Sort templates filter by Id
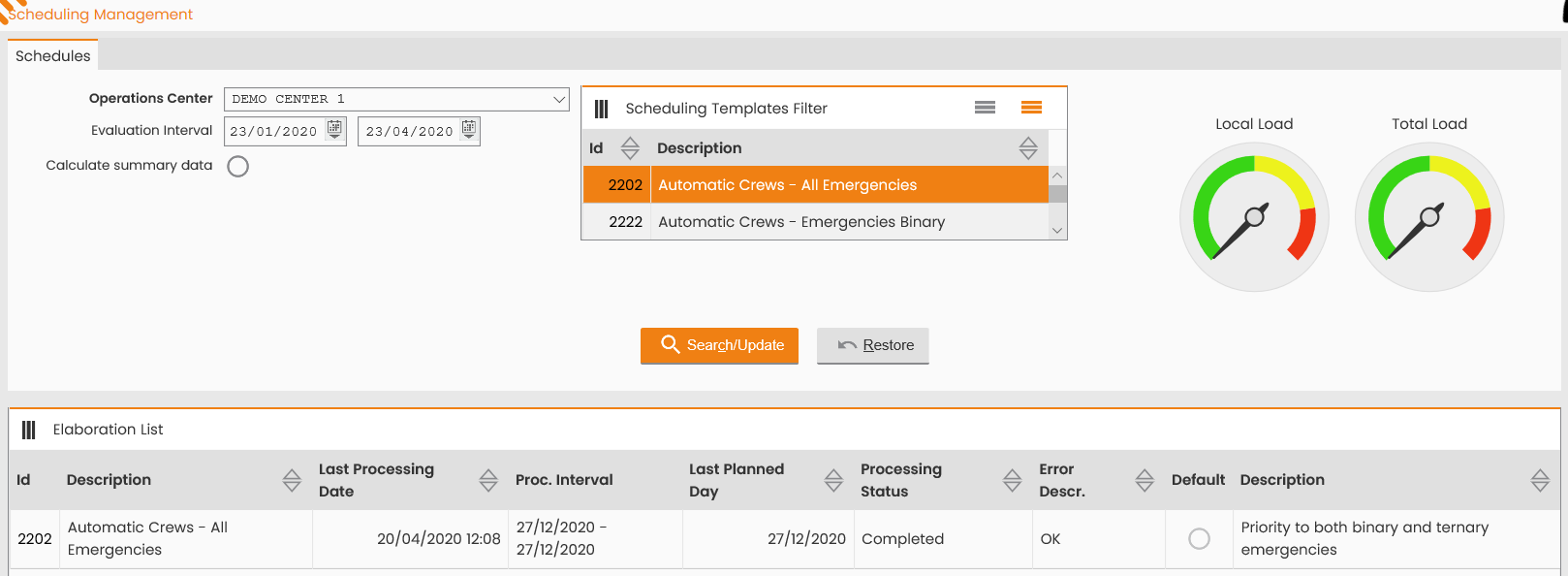This screenshot has height=576, width=1568. 630,148
